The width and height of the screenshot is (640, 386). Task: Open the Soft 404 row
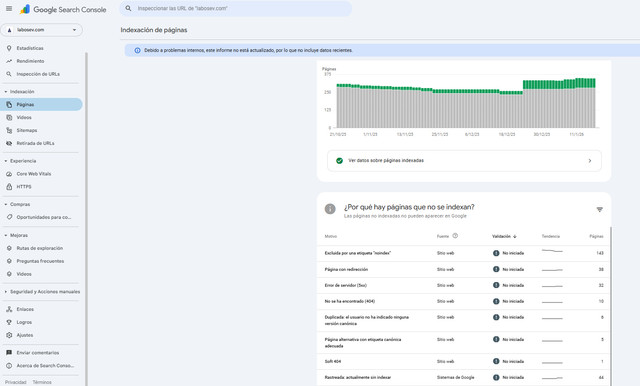[464, 362]
